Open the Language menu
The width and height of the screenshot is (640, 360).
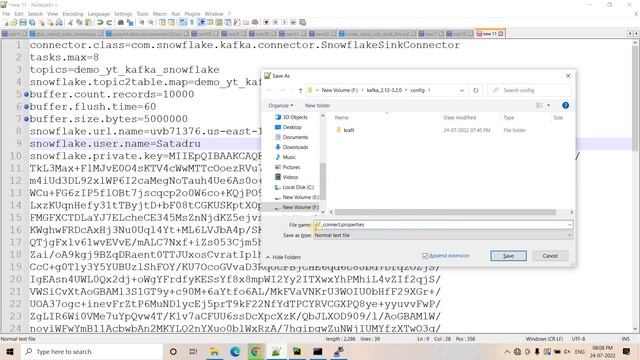tap(99, 14)
